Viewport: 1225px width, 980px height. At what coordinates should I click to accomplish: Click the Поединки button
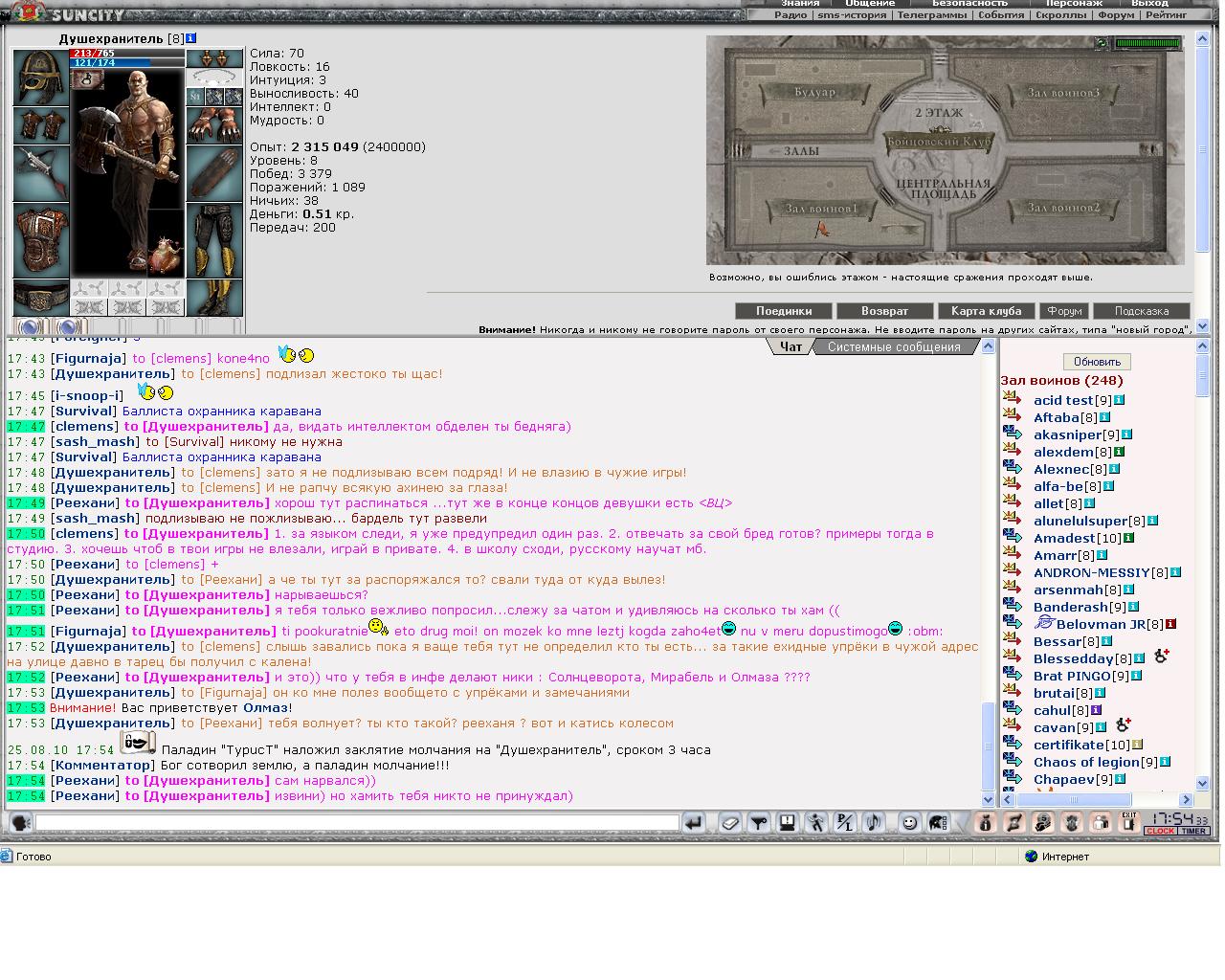(784, 311)
